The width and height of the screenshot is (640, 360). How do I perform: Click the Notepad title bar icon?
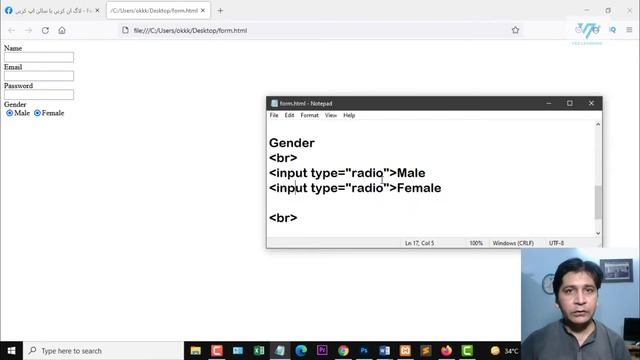274,103
